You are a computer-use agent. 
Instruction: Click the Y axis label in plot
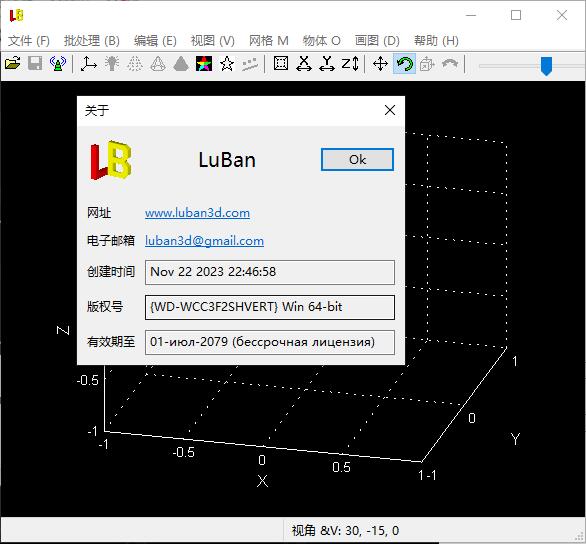tap(515, 439)
